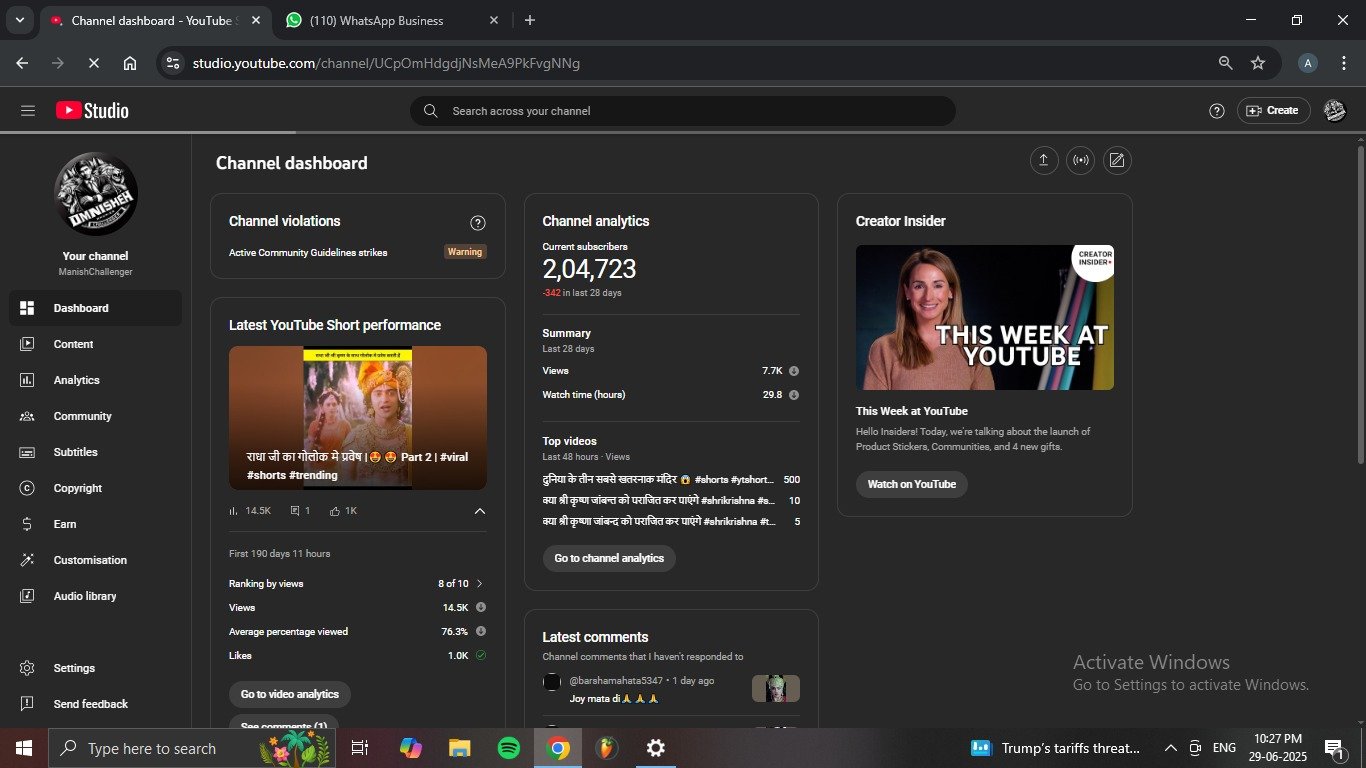Viewport: 1366px width, 768px height.
Task: Open Audio library in the sidebar
Action: coord(95,596)
